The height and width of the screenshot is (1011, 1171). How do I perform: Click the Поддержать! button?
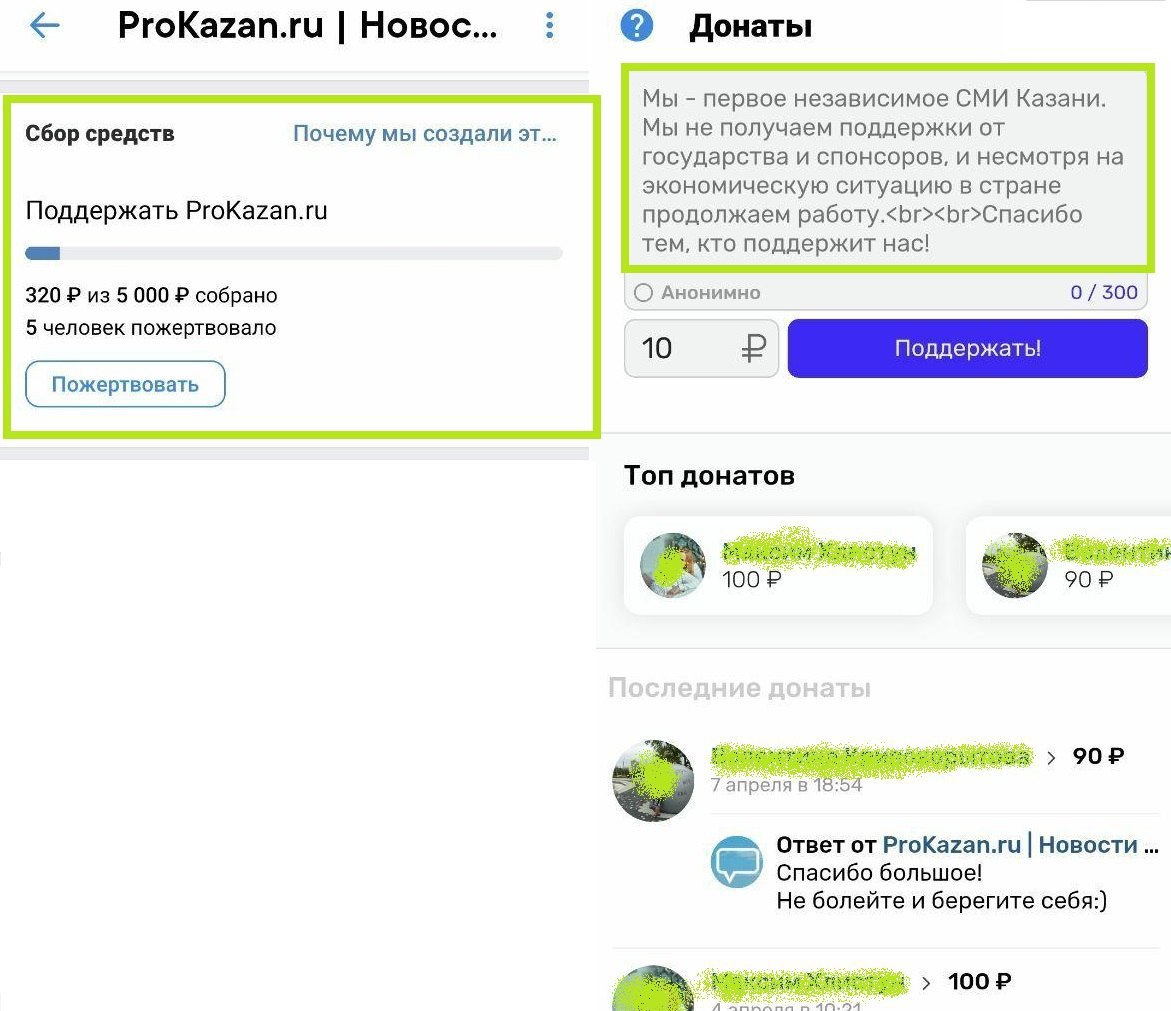(x=967, y=348)
